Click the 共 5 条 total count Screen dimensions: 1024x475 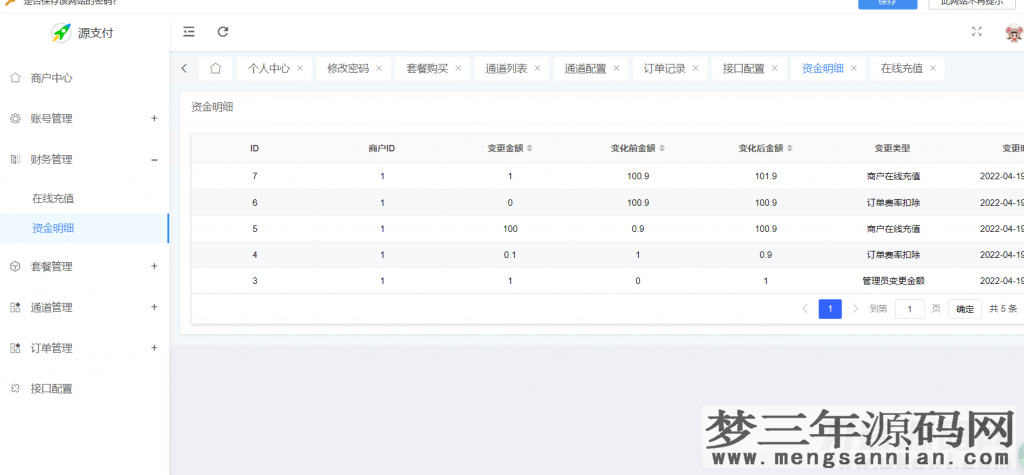[1003, 309]
